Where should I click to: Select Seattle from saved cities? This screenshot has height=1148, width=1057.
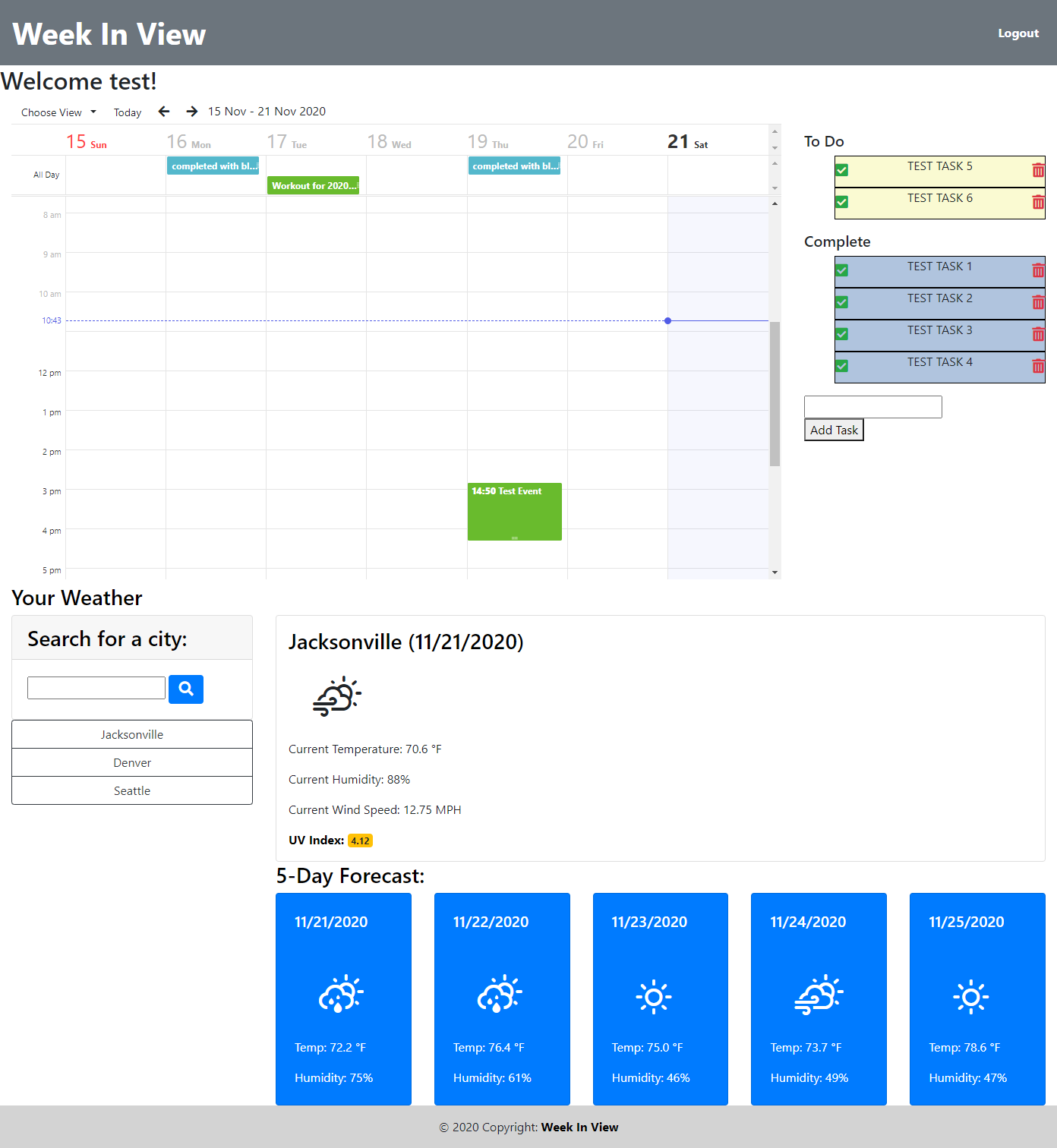pos(132,790)
